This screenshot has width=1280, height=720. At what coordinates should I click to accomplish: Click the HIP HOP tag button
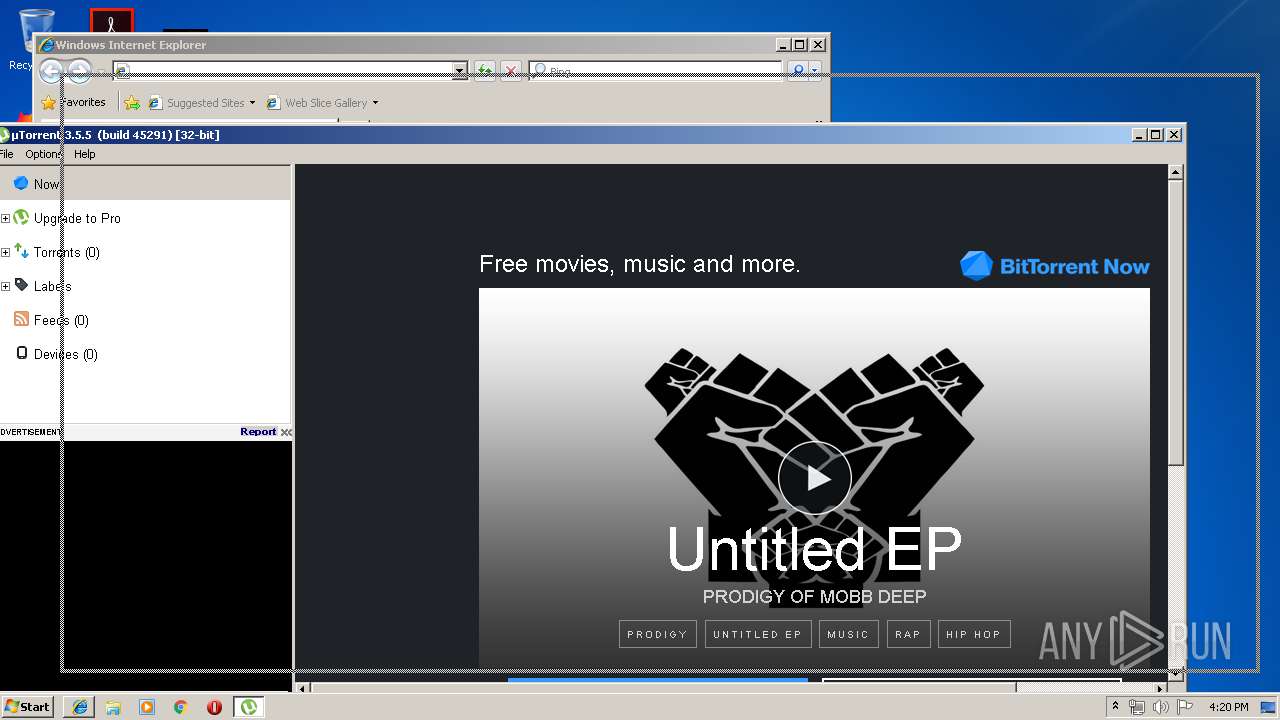coord(973,634)
